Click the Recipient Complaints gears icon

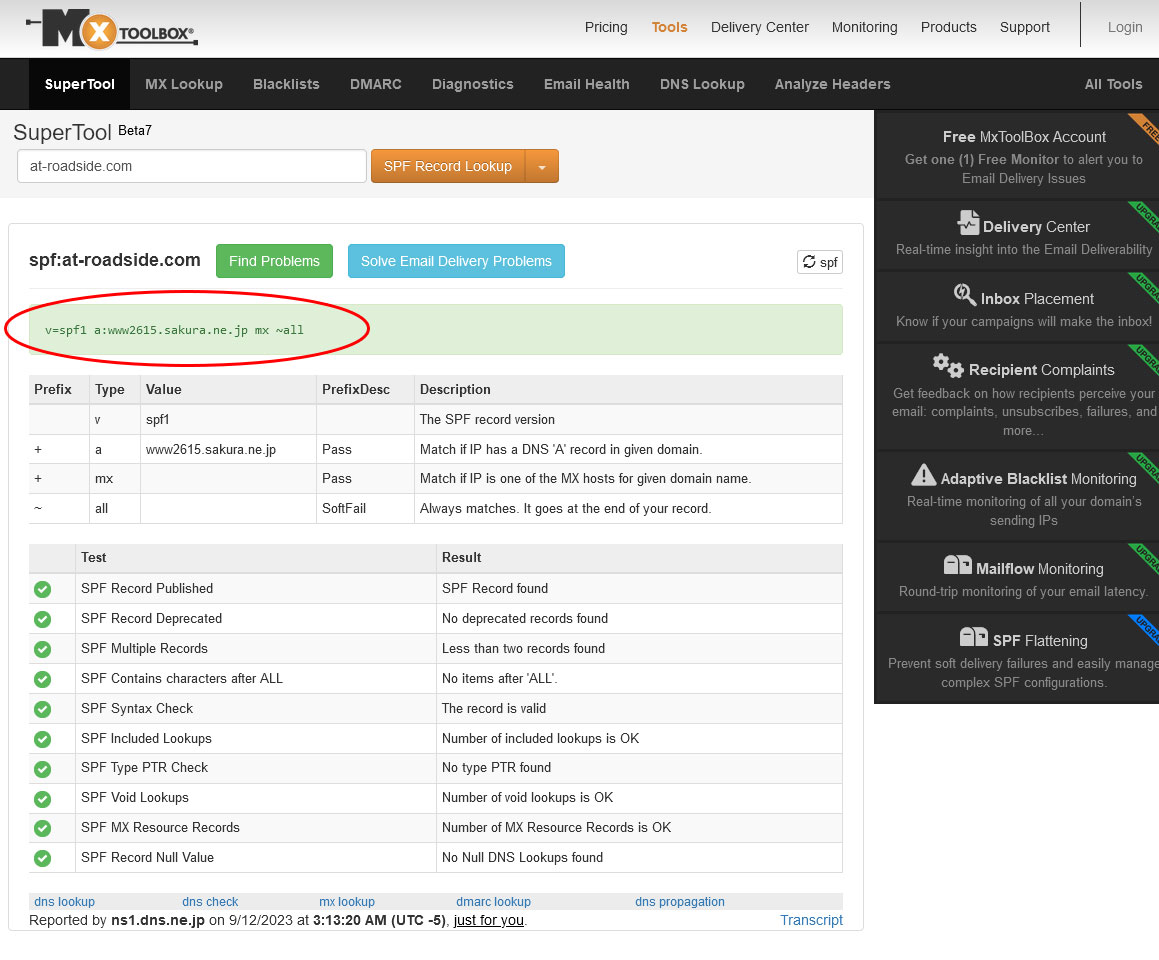pyautogui.click(x=947, y=365)
